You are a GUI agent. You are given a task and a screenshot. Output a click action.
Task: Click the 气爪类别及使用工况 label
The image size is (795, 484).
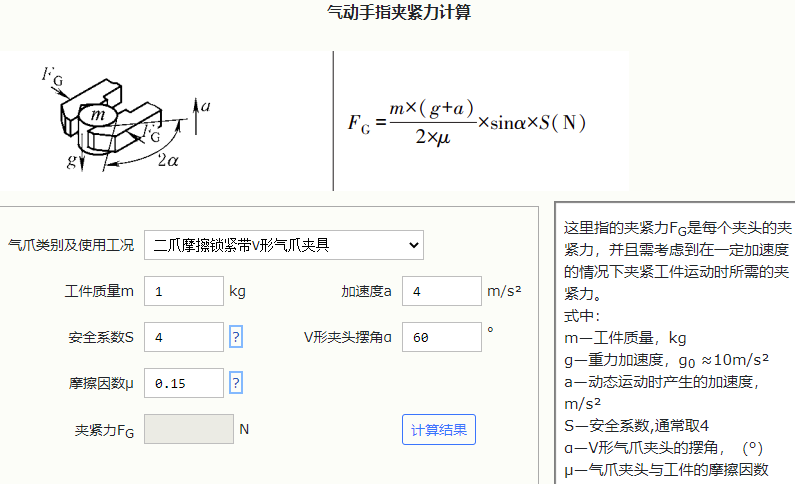pyautogui.click(x=71, y=245)
